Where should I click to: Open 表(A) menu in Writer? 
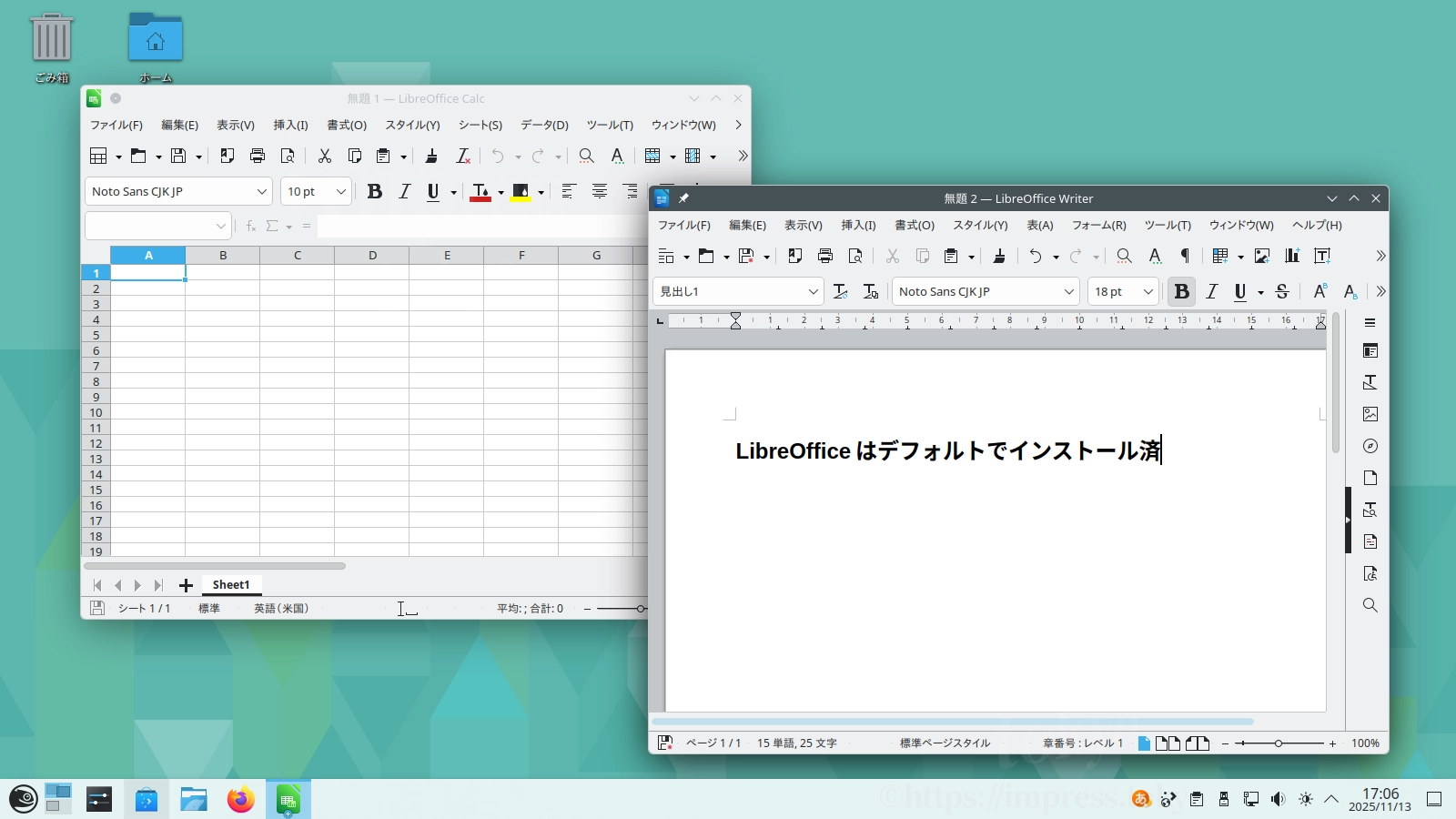coord(1040,225)
